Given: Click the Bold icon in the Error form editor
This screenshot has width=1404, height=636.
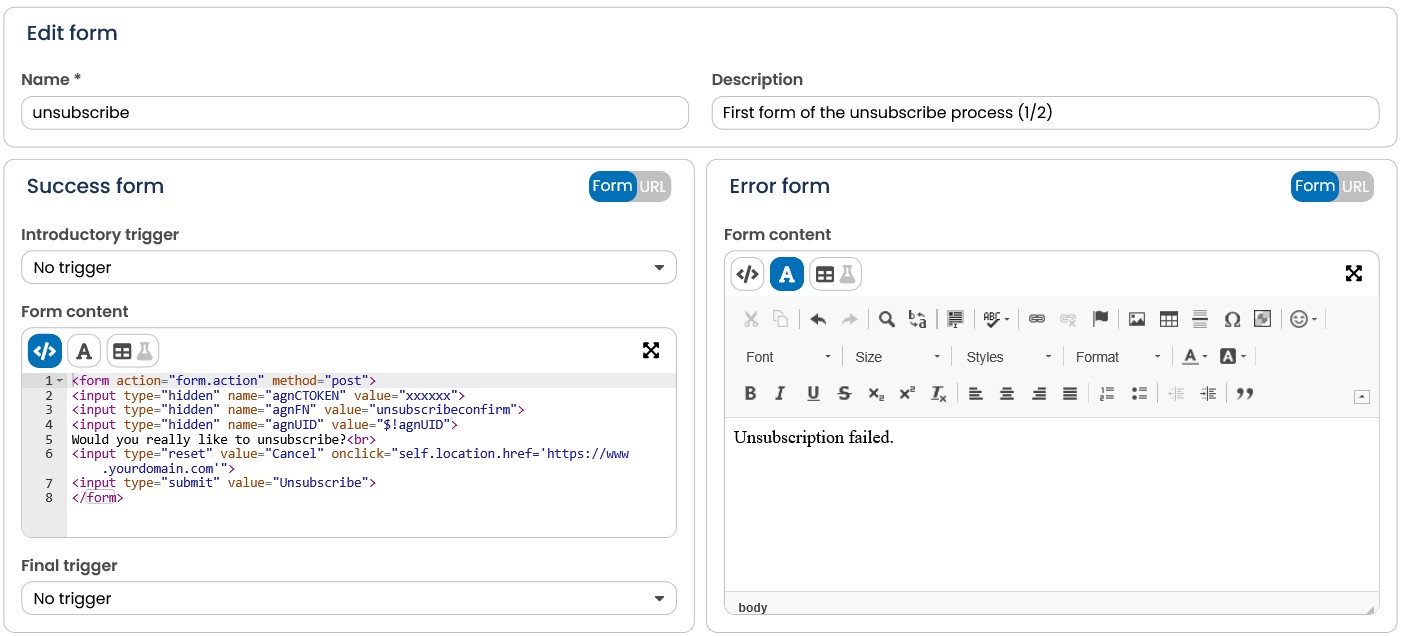Looking at the screenshot, I should pos(750,394).
